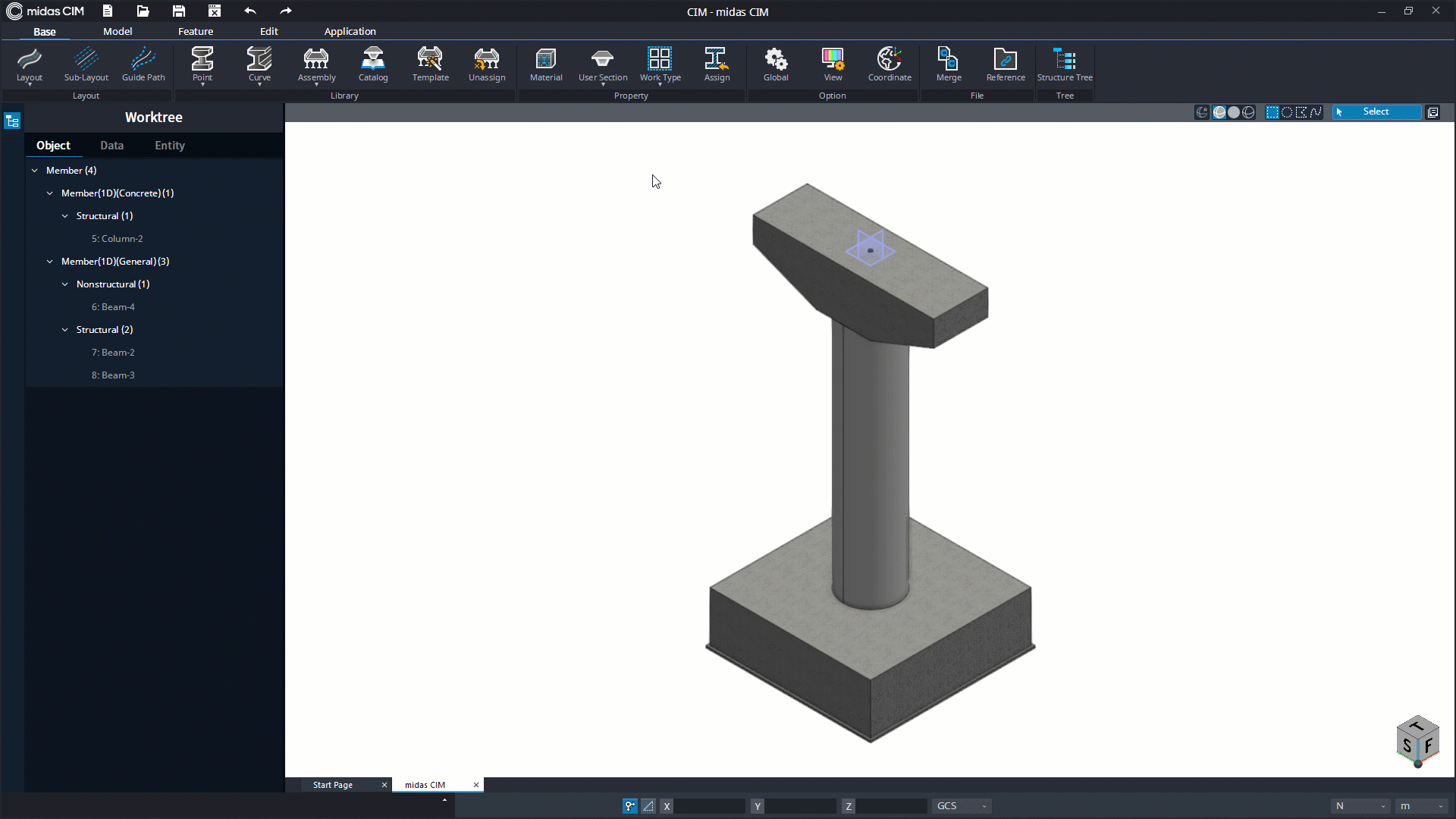Switch to the Entity worktree tab

pyautogui.click(x=170, y=146)
